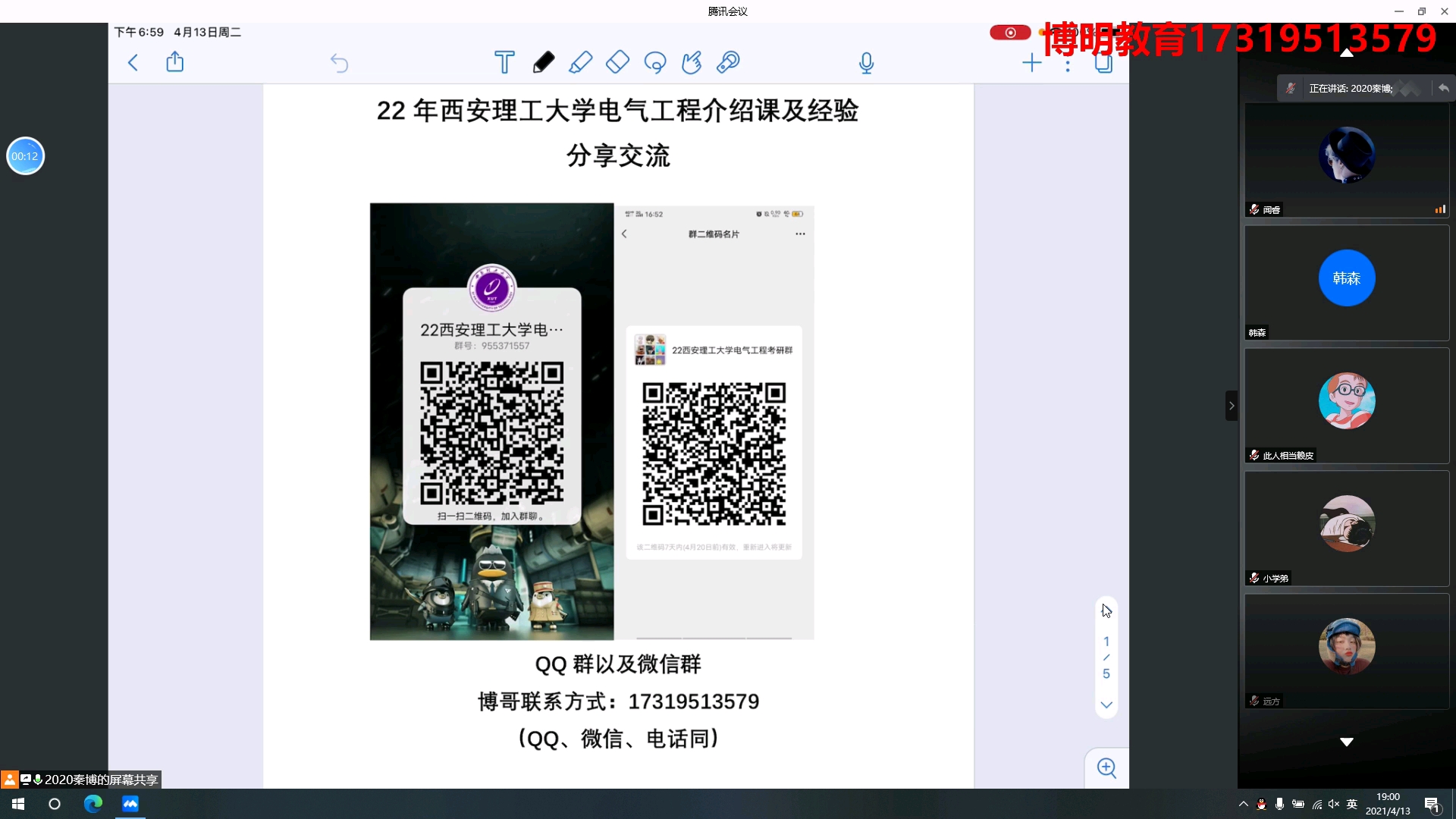Select participant 远方 tile

pyautogui.click(x=1347, y=651)
